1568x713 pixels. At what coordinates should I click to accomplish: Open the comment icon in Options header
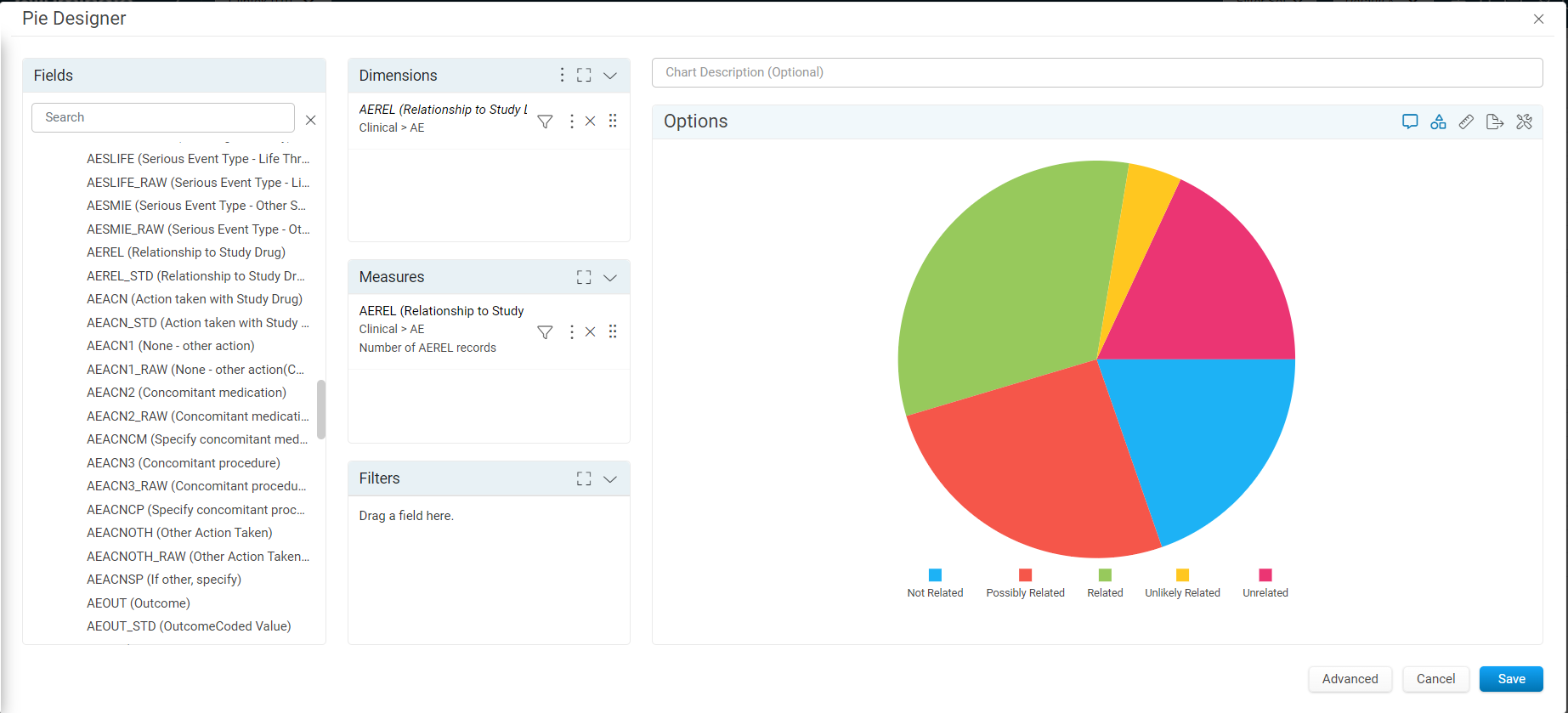tap(1410, 122)
